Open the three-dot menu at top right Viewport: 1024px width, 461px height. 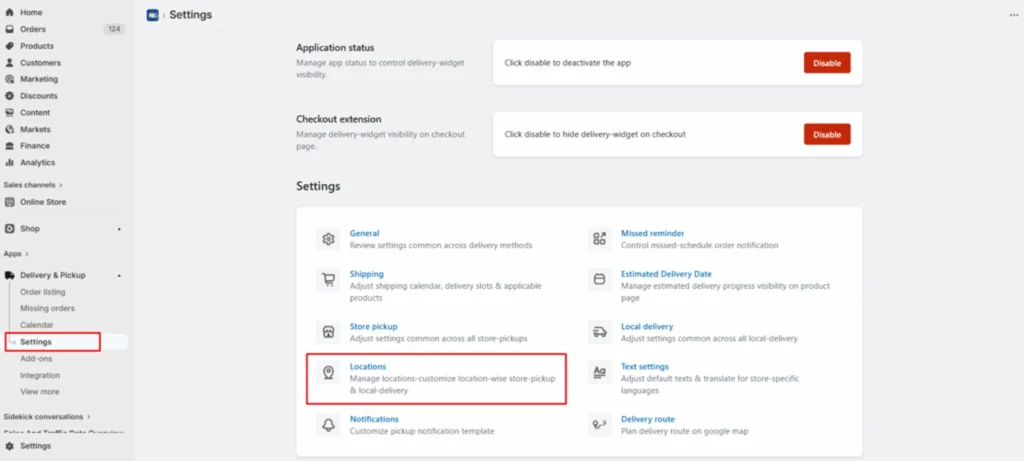coord(1014,15)
